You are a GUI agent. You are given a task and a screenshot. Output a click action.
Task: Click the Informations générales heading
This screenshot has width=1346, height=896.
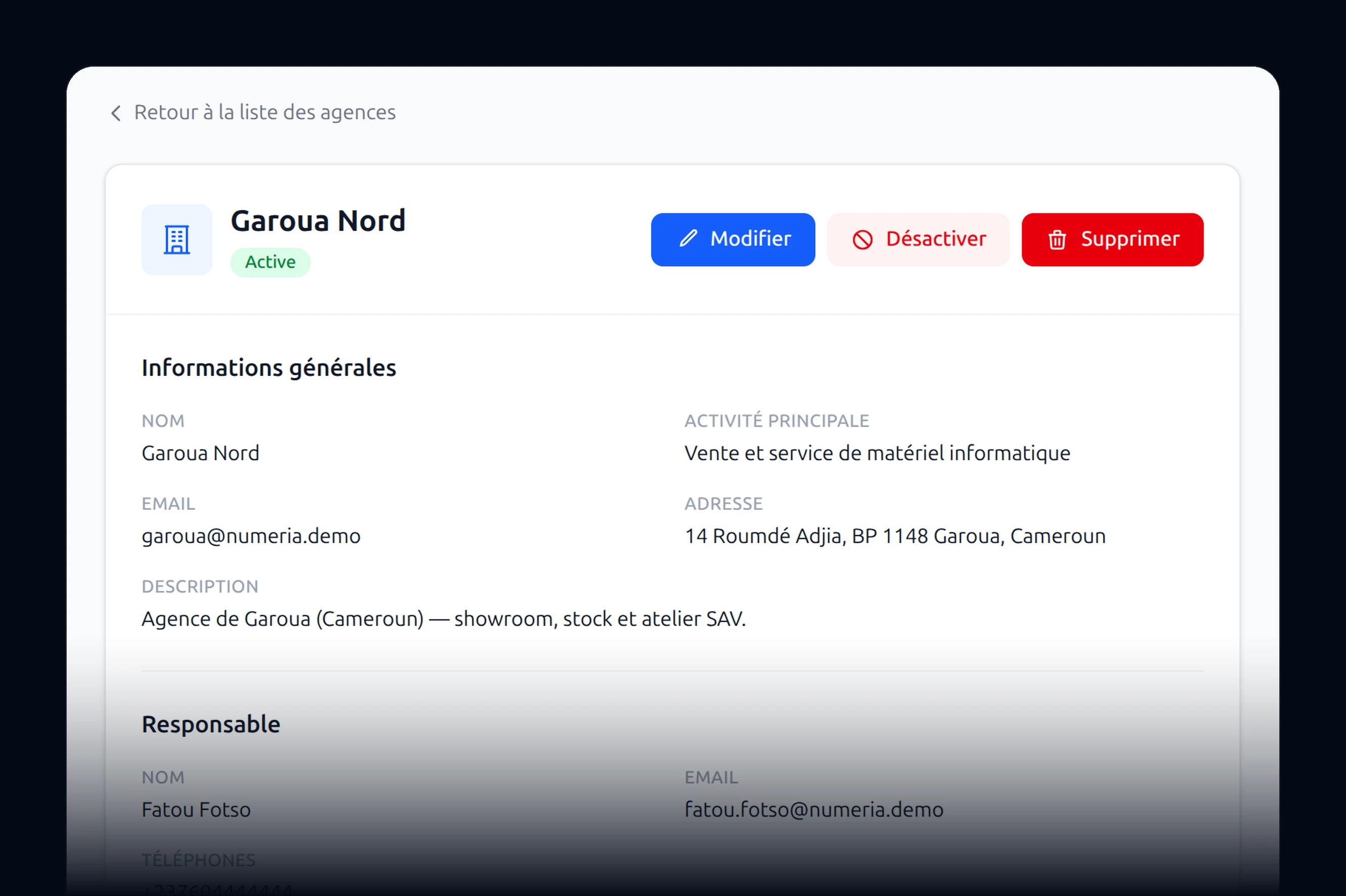pyautogui.click(x=269, y=368)
